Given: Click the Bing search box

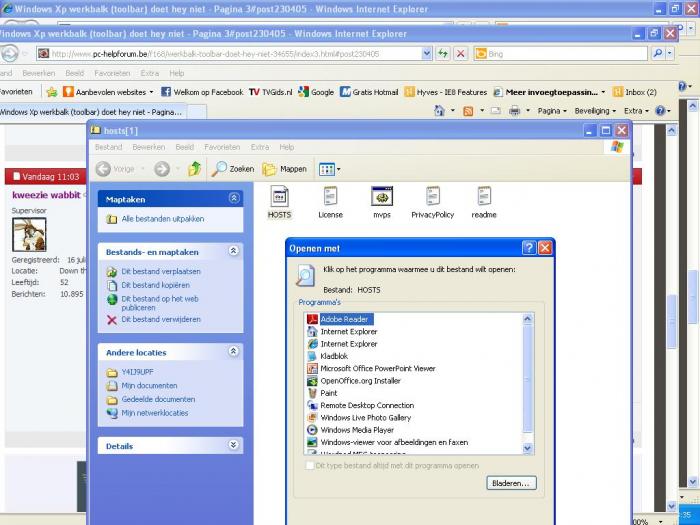Looking at the screenshot, I should point(561,54).
